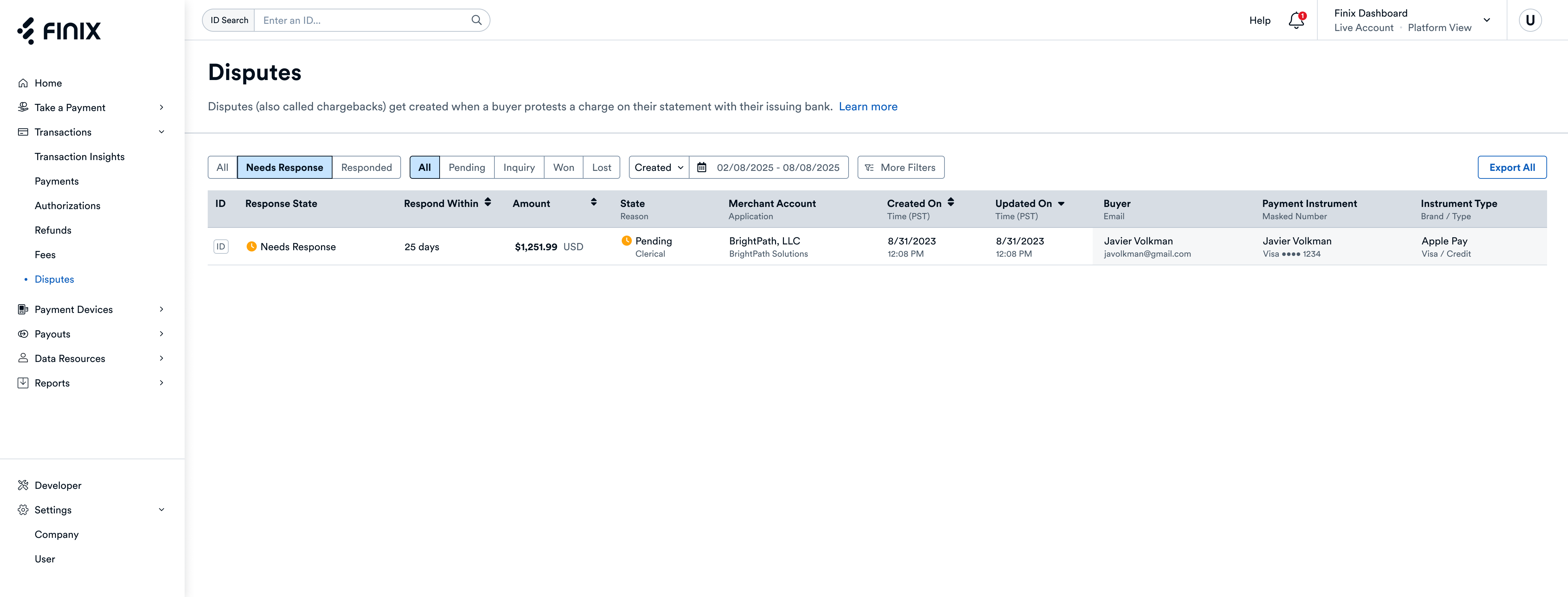This screenshot has width=1568, height=597.
Task: Open user avatar U menu
Action: click(1530, 20)
